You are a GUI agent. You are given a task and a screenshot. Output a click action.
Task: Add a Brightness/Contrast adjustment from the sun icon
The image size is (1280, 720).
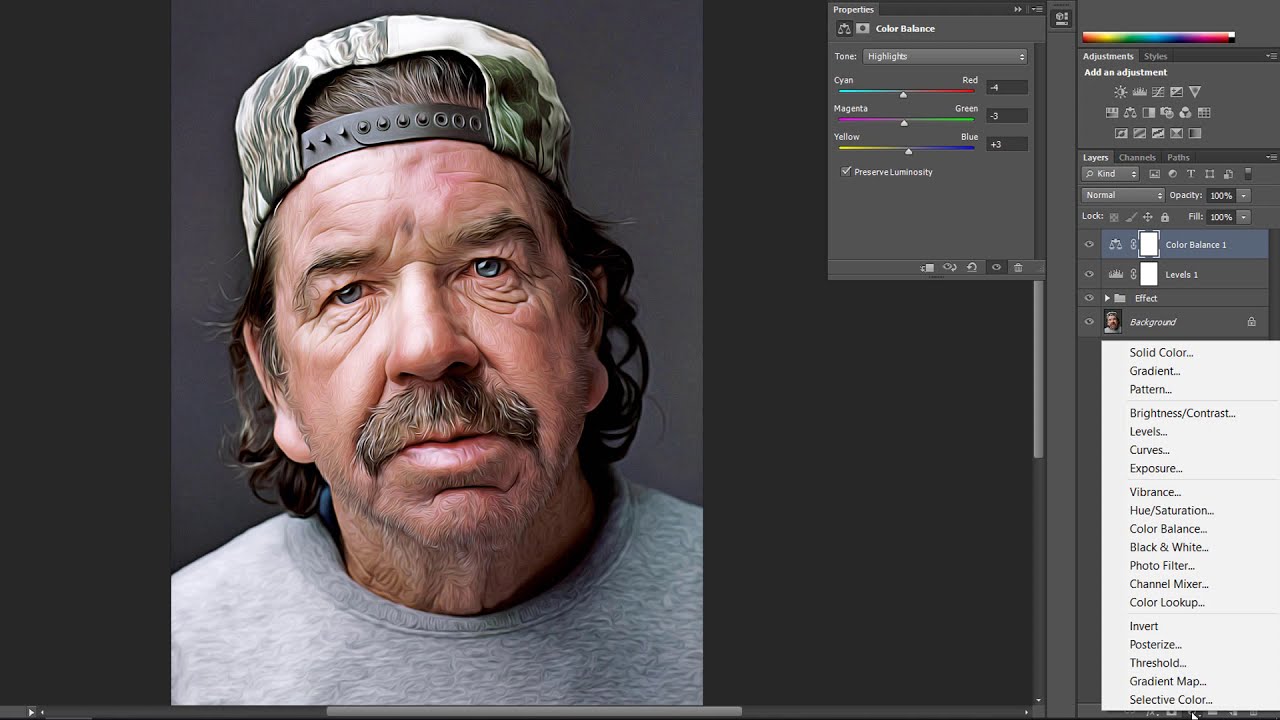pyautogui.click(x=1121, y=92)
